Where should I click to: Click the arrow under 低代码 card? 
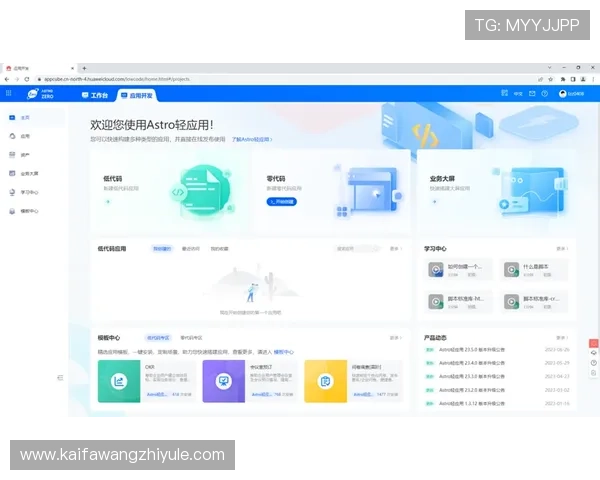pos(108,202)
